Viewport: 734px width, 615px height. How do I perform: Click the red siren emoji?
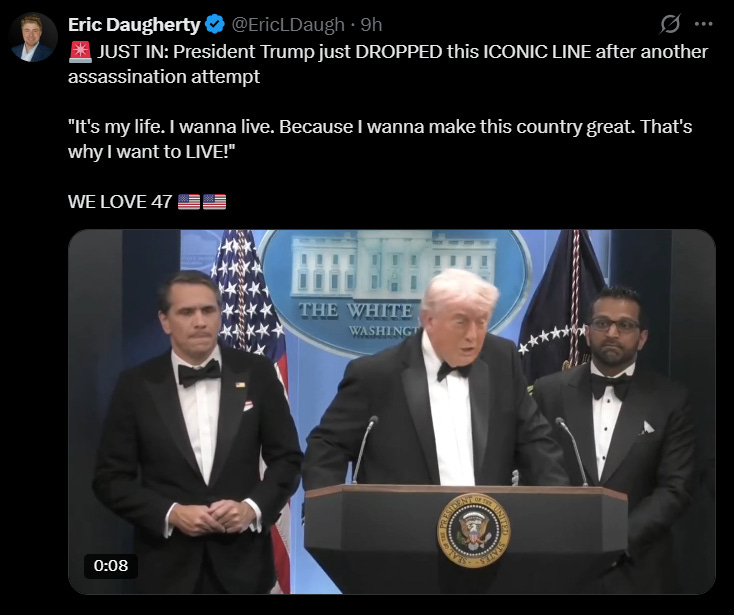[x=80, y=51]
